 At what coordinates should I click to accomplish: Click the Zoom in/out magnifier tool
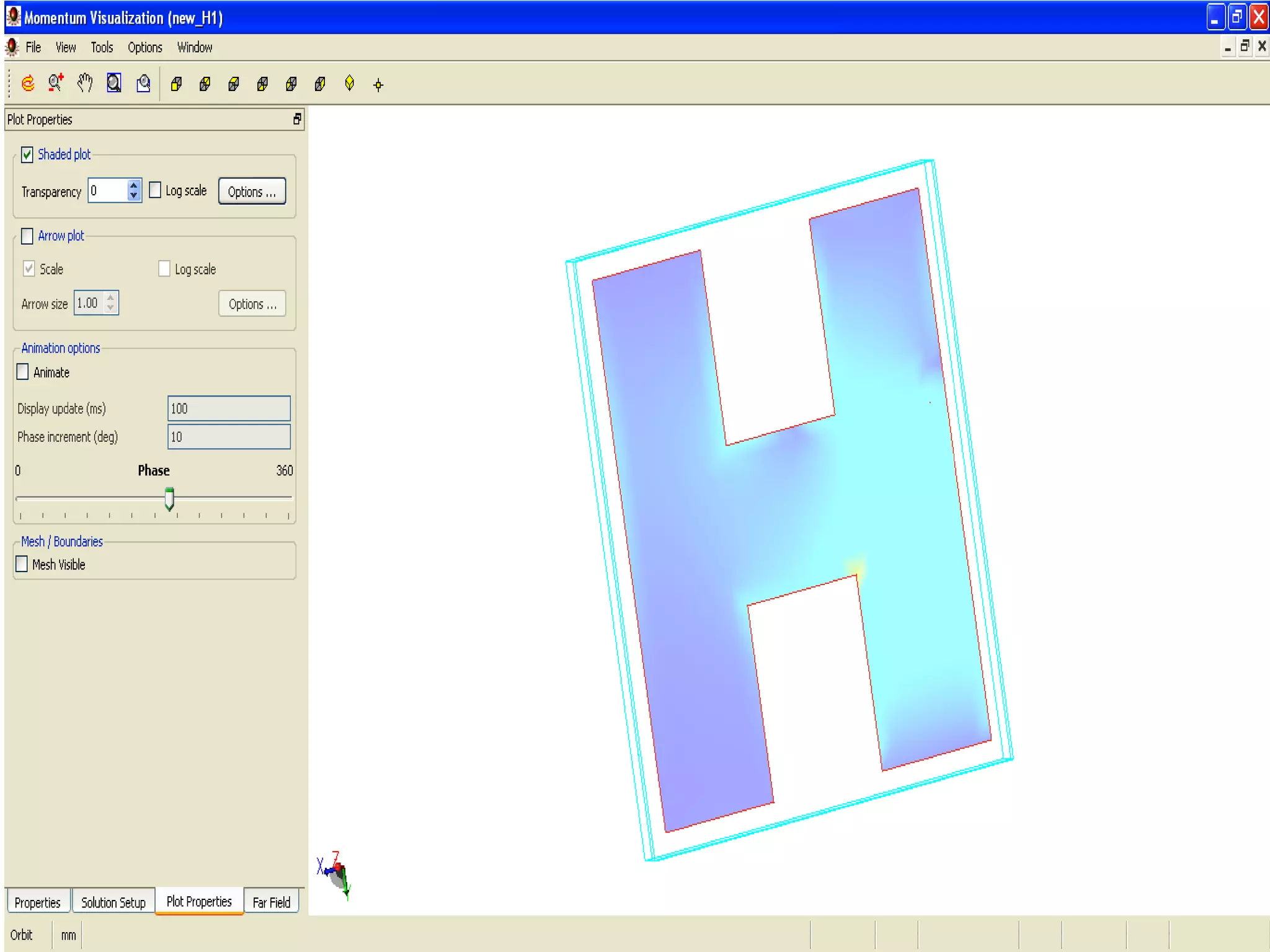(56, 83)
